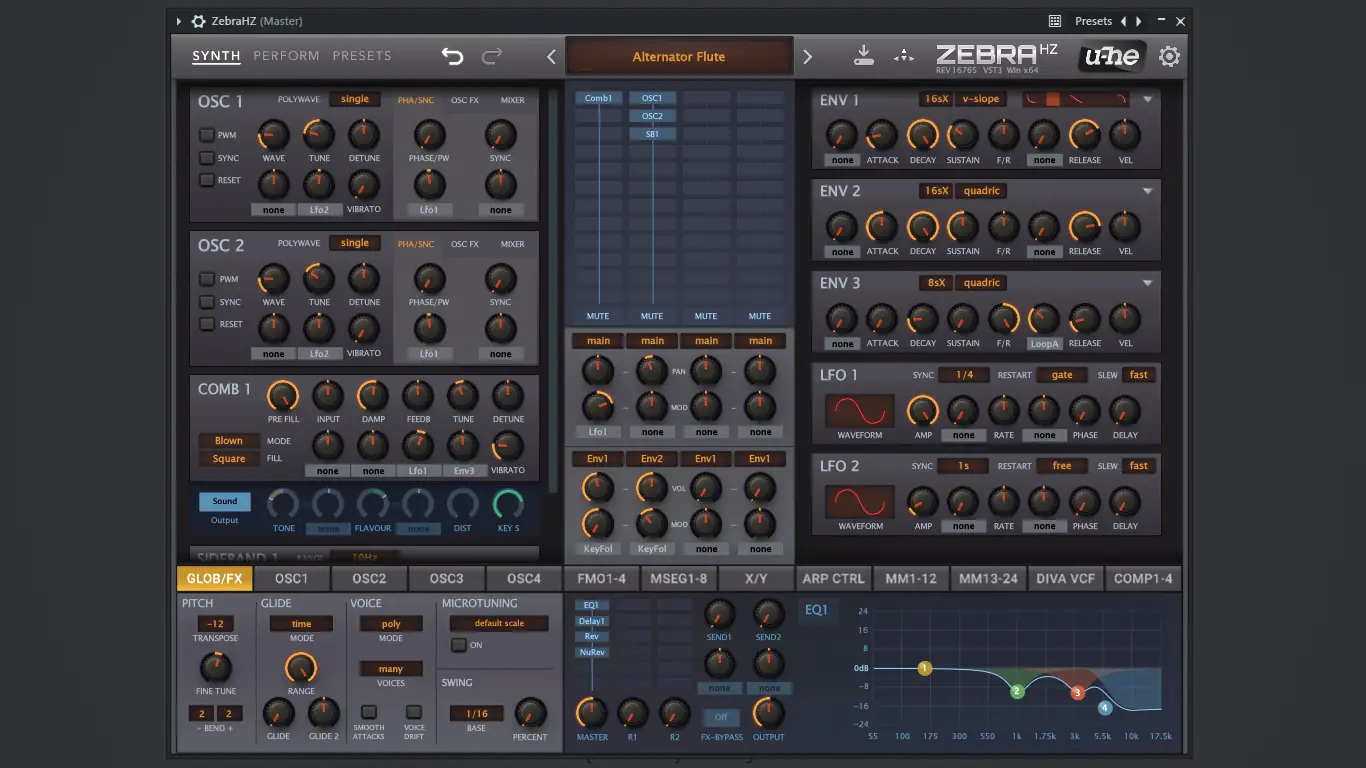Viewport: 1366px width, 768px height.
Task: Click the save preset icon
Action: tap(864, 56)
